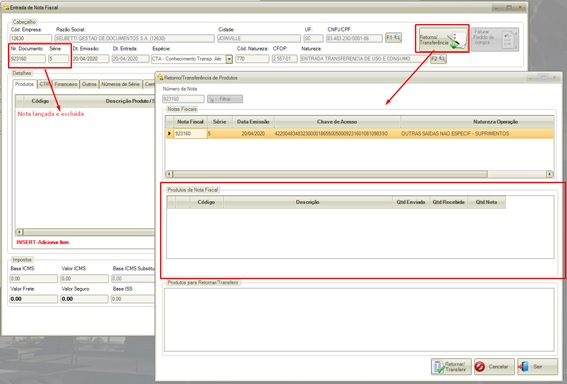Click the 20/04/2020 emission date cell
Viewport: 567px width, 384px height.
click(253, 133)
